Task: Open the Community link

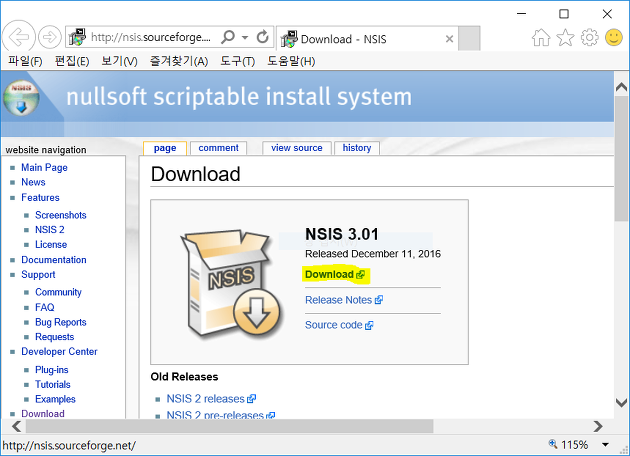Action: coord(58,292)
